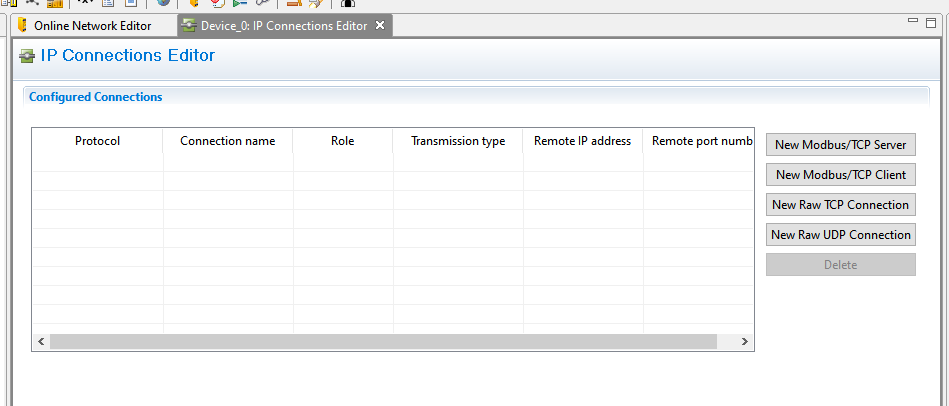
Task: Click the horizontal scrollbar thumb of the table
Action: click(x=383, y=342)
